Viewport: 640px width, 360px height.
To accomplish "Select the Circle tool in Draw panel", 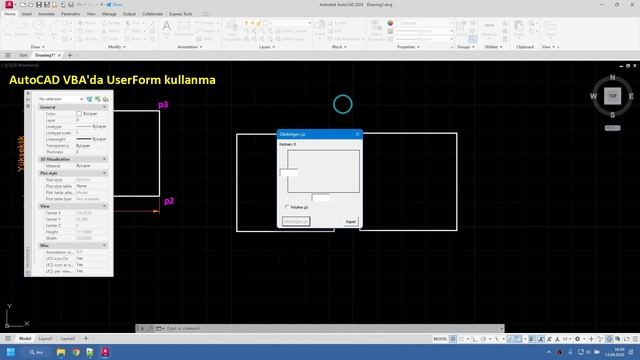I will coord(38,29).
